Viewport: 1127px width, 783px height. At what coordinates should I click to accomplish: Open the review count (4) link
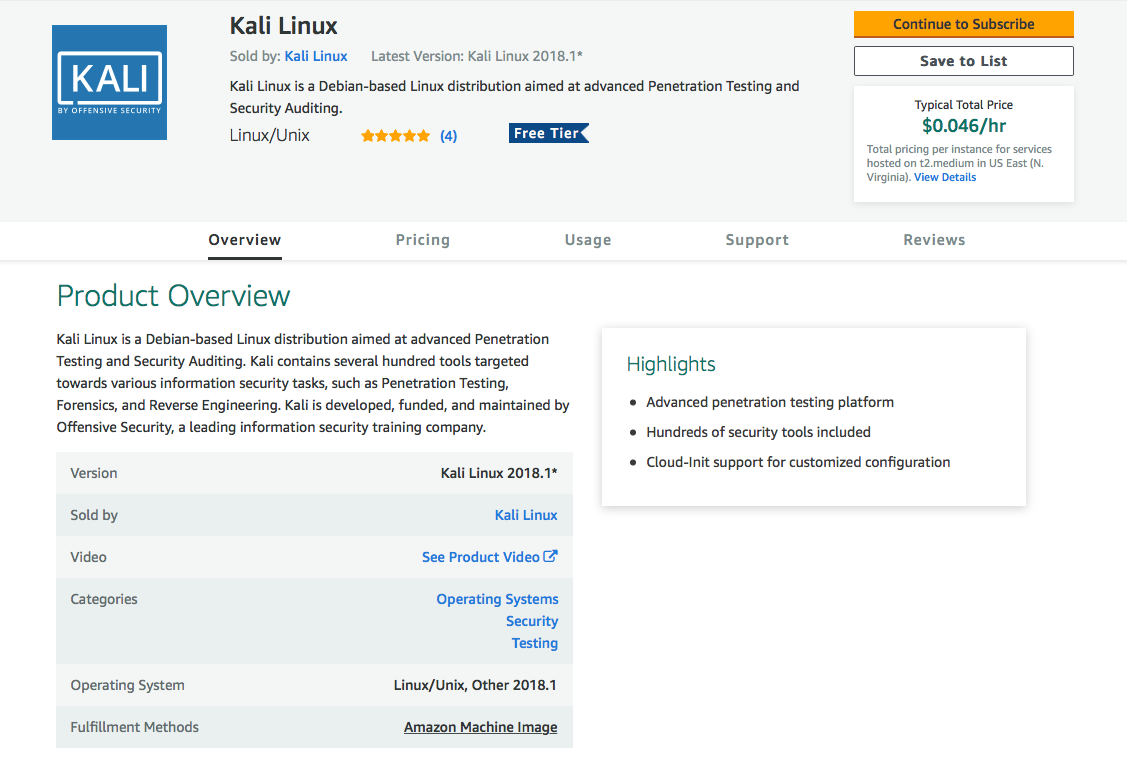click(449, 136)
